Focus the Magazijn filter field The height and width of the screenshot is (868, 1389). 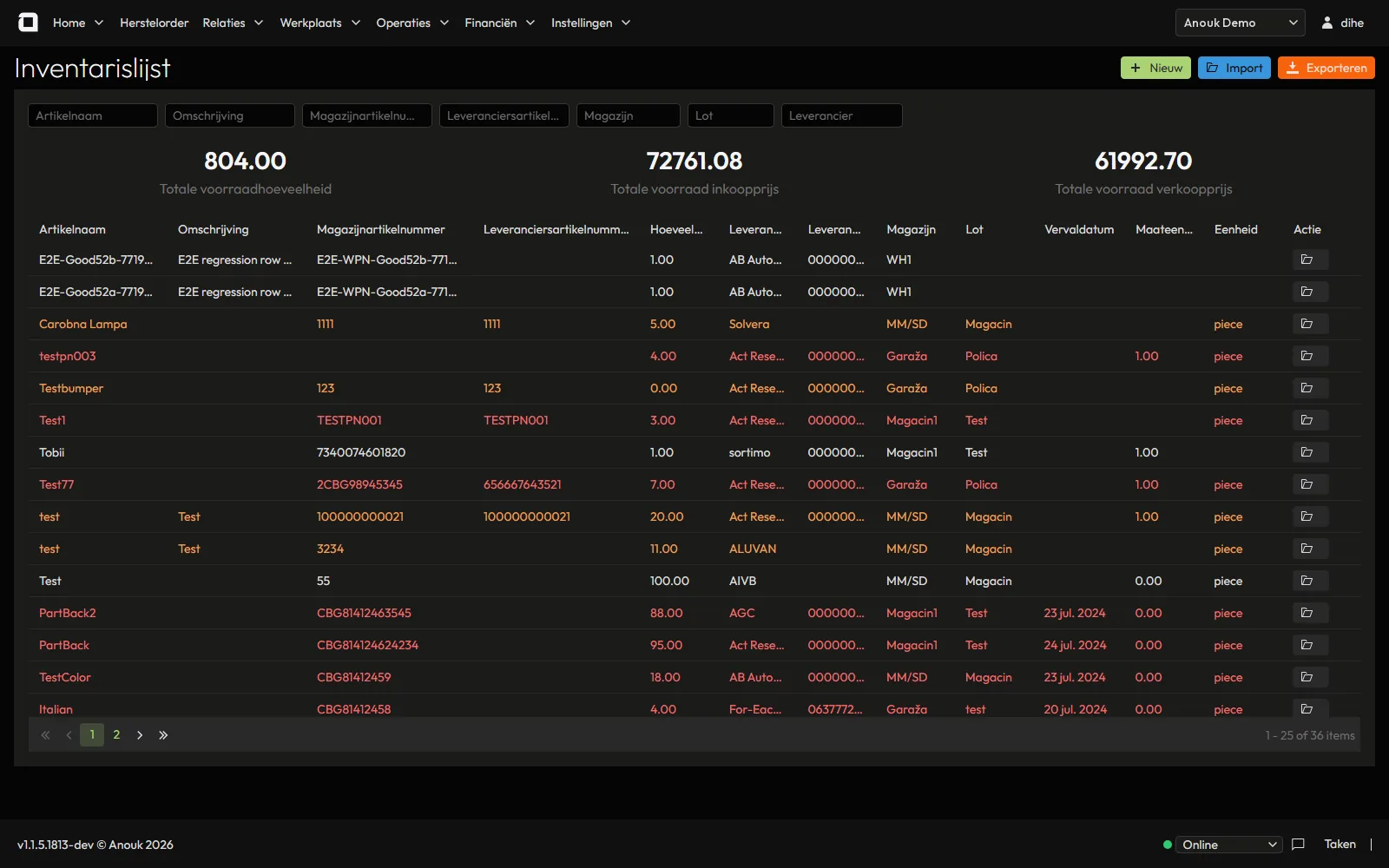629,115
